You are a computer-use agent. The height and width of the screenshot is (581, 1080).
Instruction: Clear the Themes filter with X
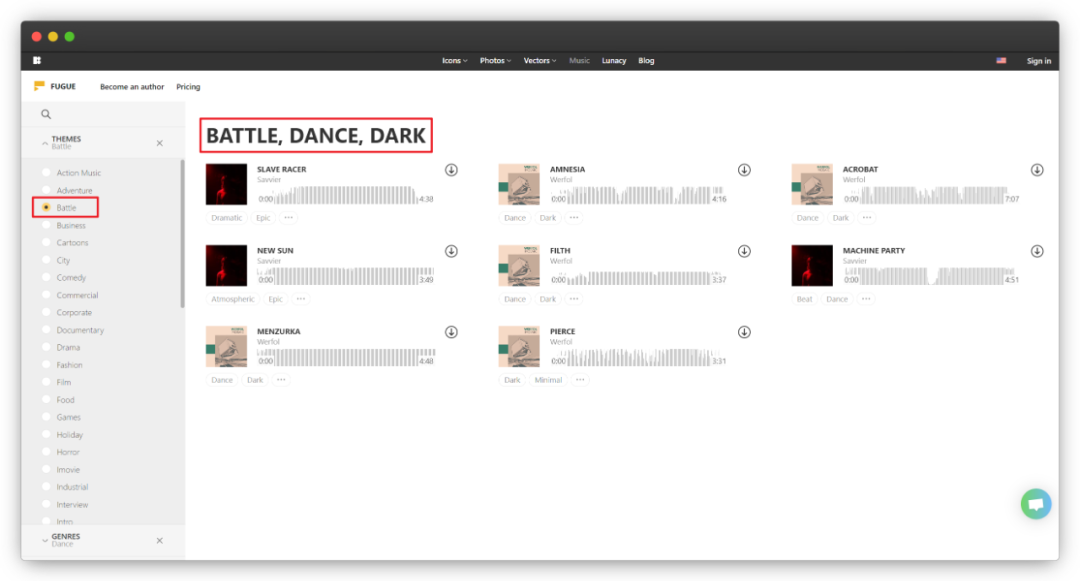159,143
